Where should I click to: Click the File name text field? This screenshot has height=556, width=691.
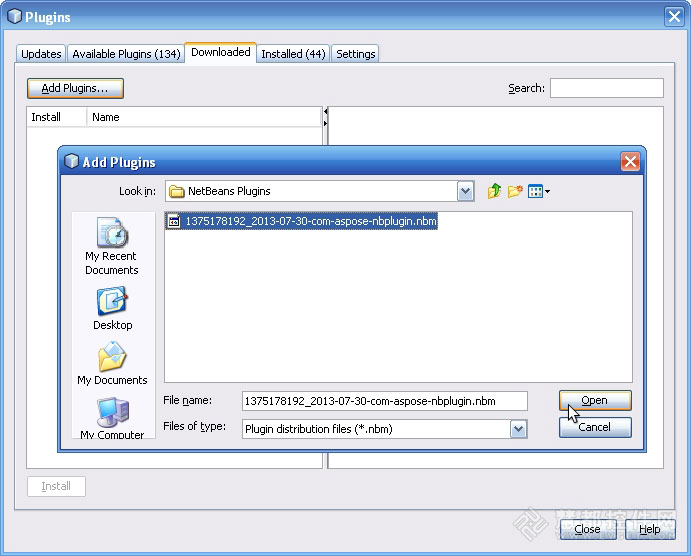pos(384,401)
